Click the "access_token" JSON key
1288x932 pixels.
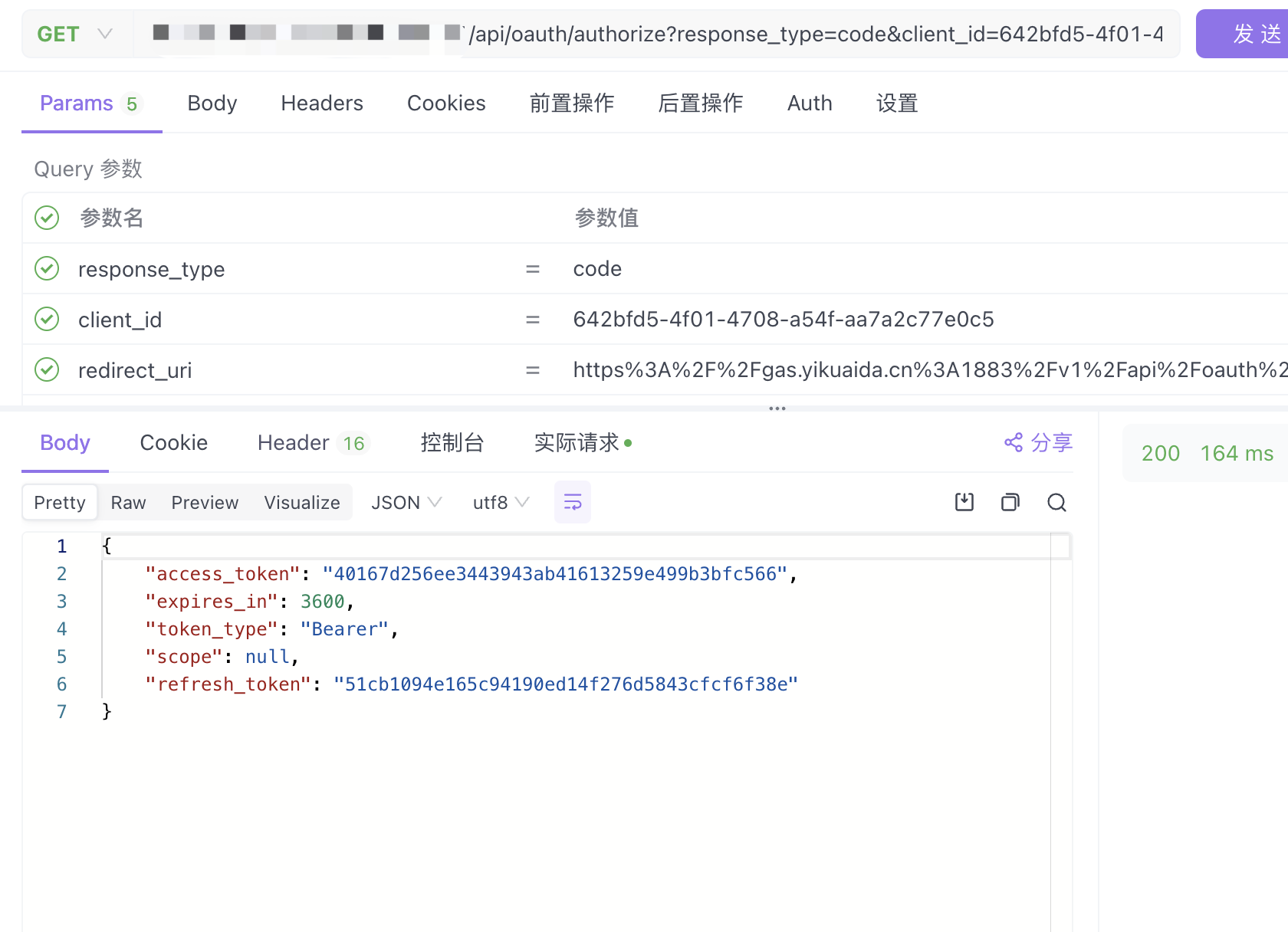pyautogui.click(x=222, y=574)
